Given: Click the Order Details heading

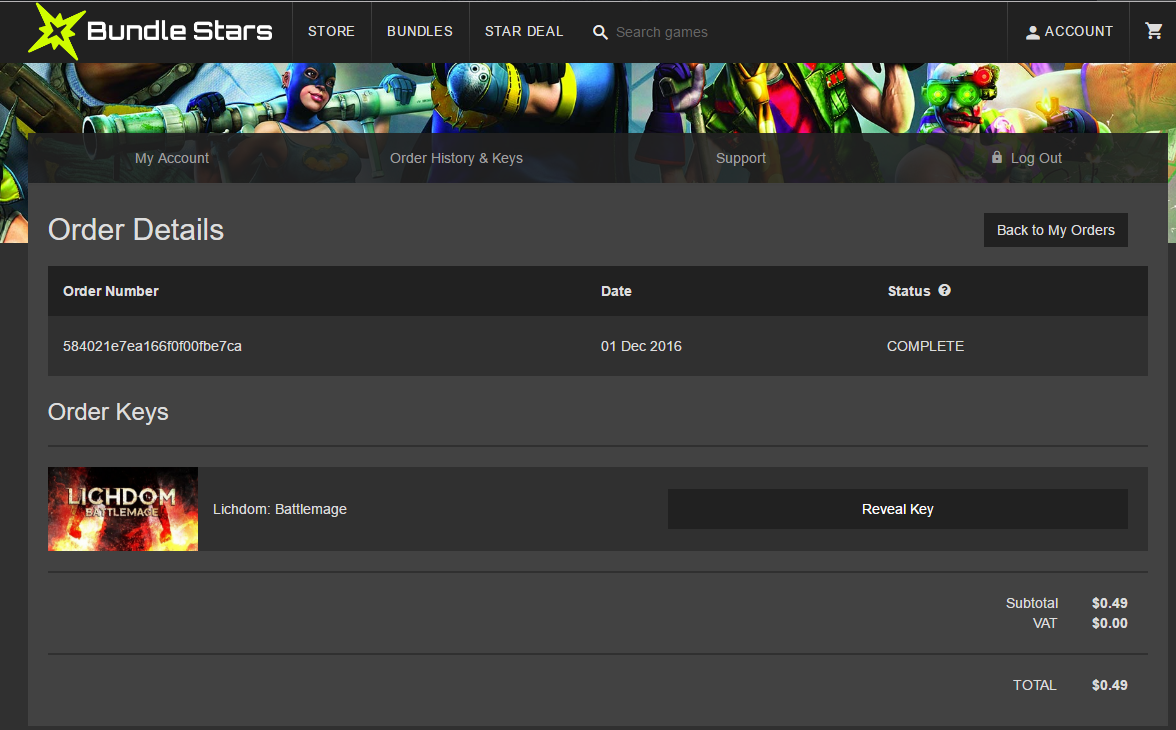Looking at the screenshot, I should 136,230.
